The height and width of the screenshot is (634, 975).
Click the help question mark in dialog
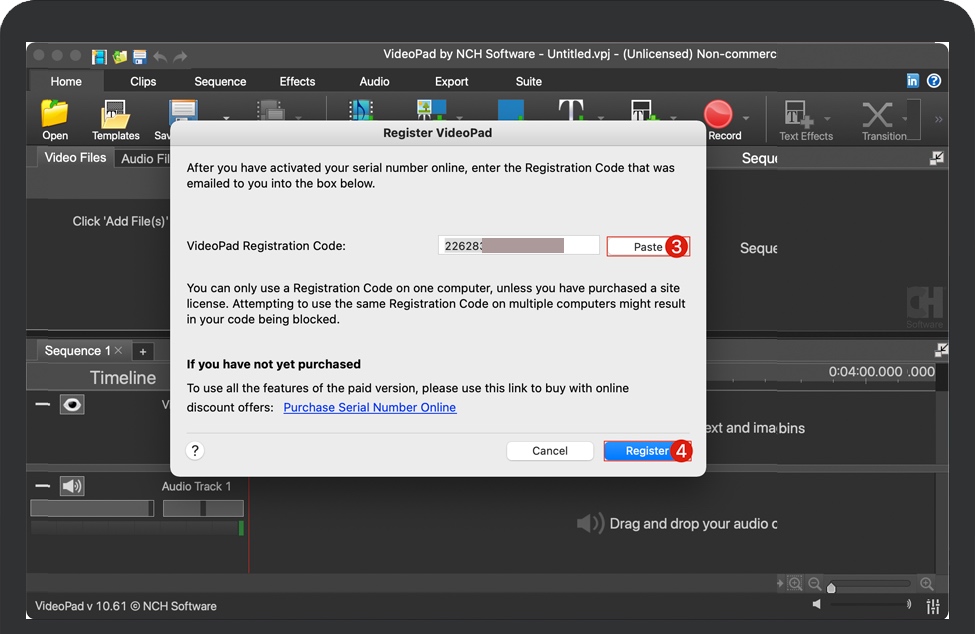(x=195, y=451)
